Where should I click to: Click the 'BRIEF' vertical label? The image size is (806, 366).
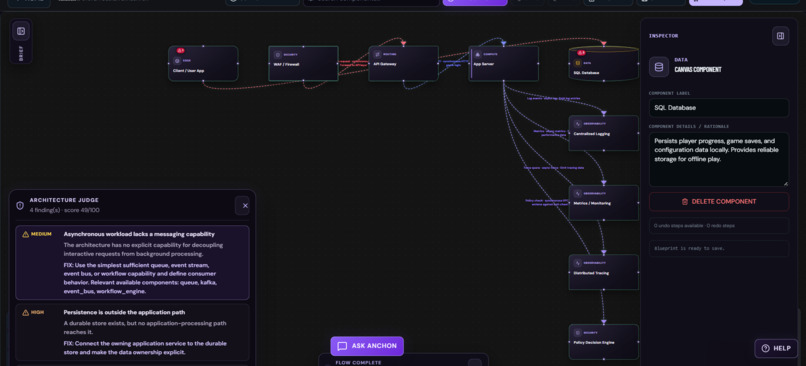(21, 53)
